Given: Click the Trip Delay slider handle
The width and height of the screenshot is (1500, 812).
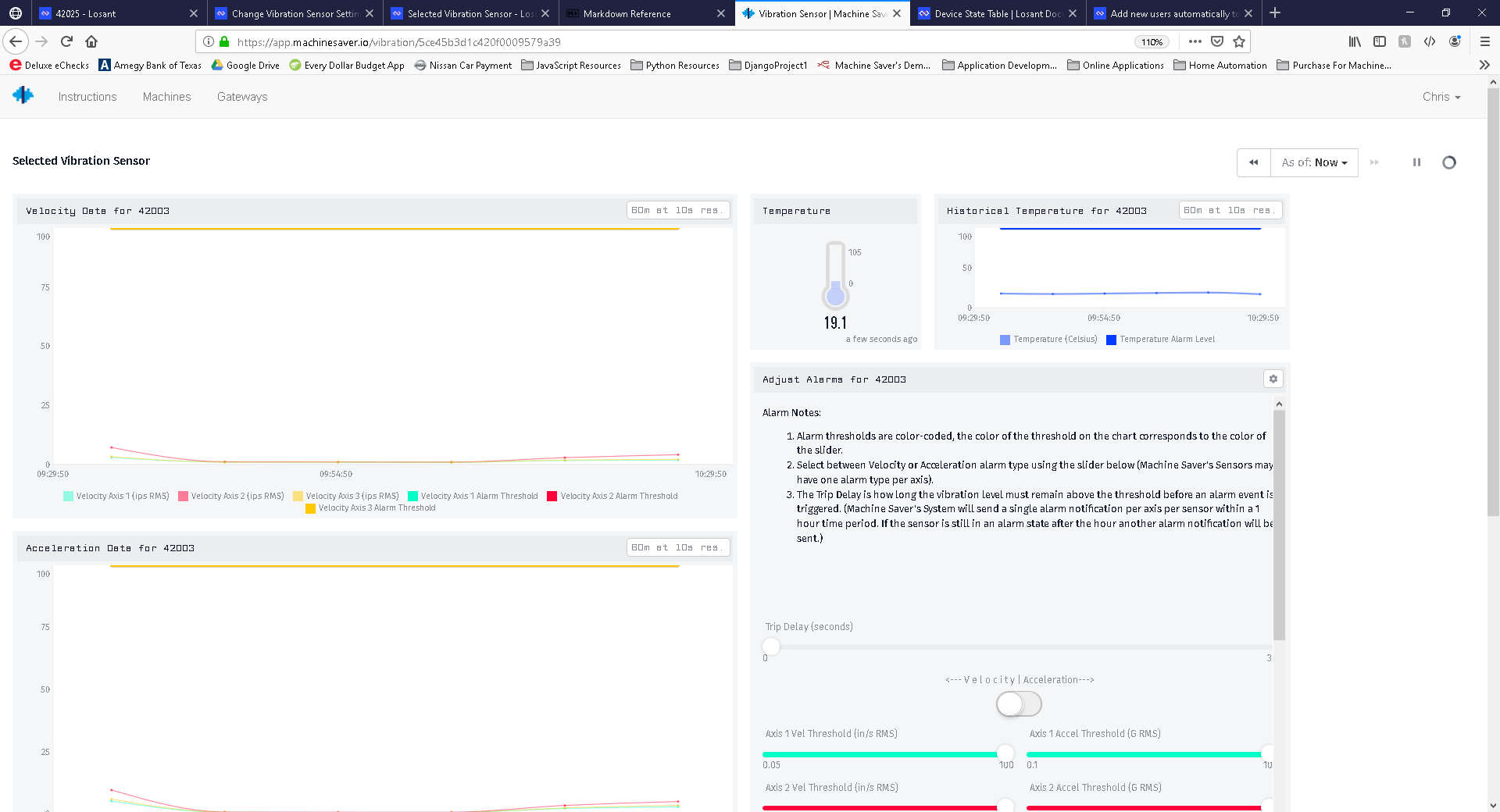Looking at the screenshot, I should (x=771, y=646).
